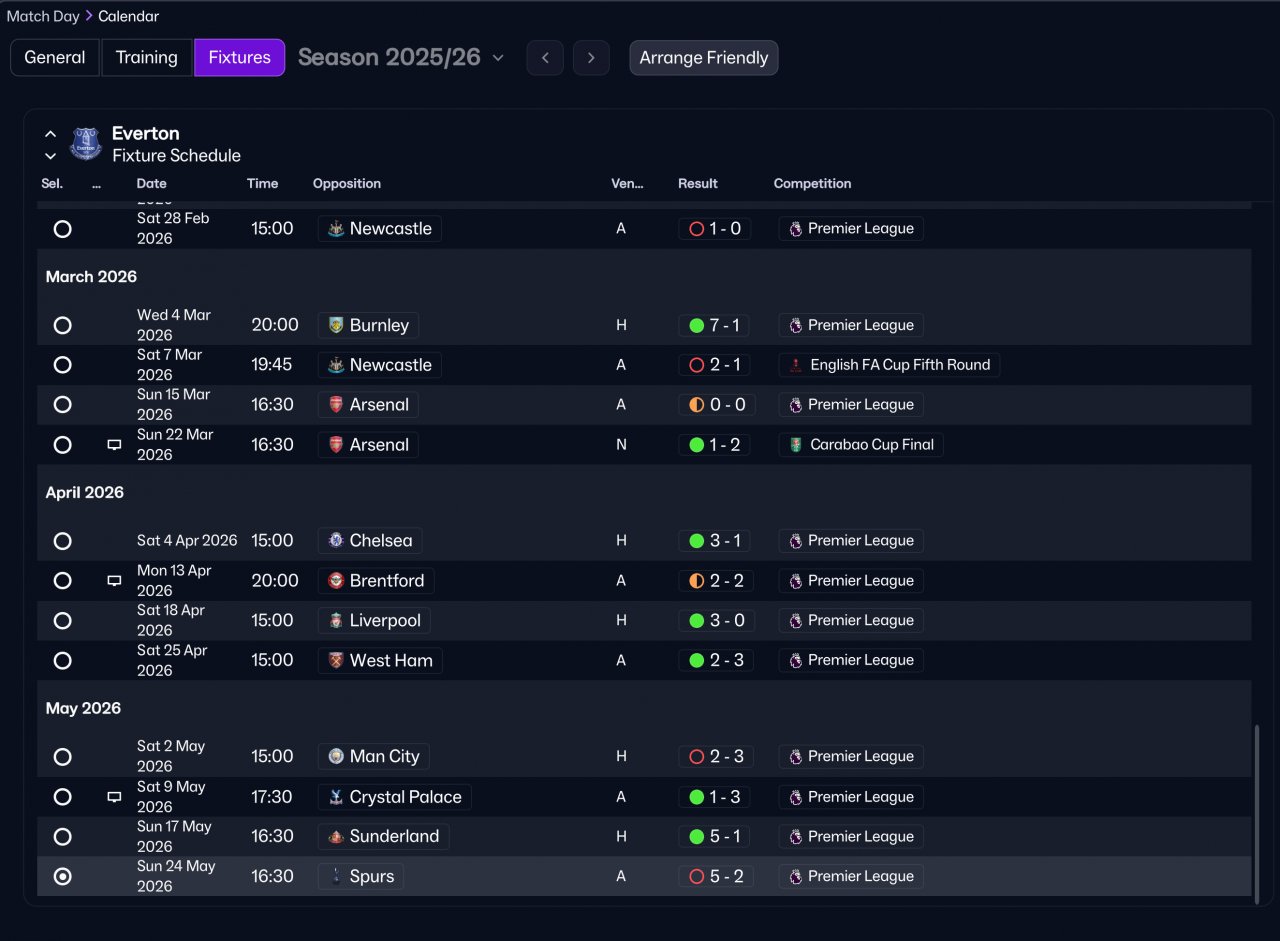Image resolution: width=1280 pixels, height=941 pixels.
Task: Click the Liverpool club badge icon
Action: pos(336,621)
